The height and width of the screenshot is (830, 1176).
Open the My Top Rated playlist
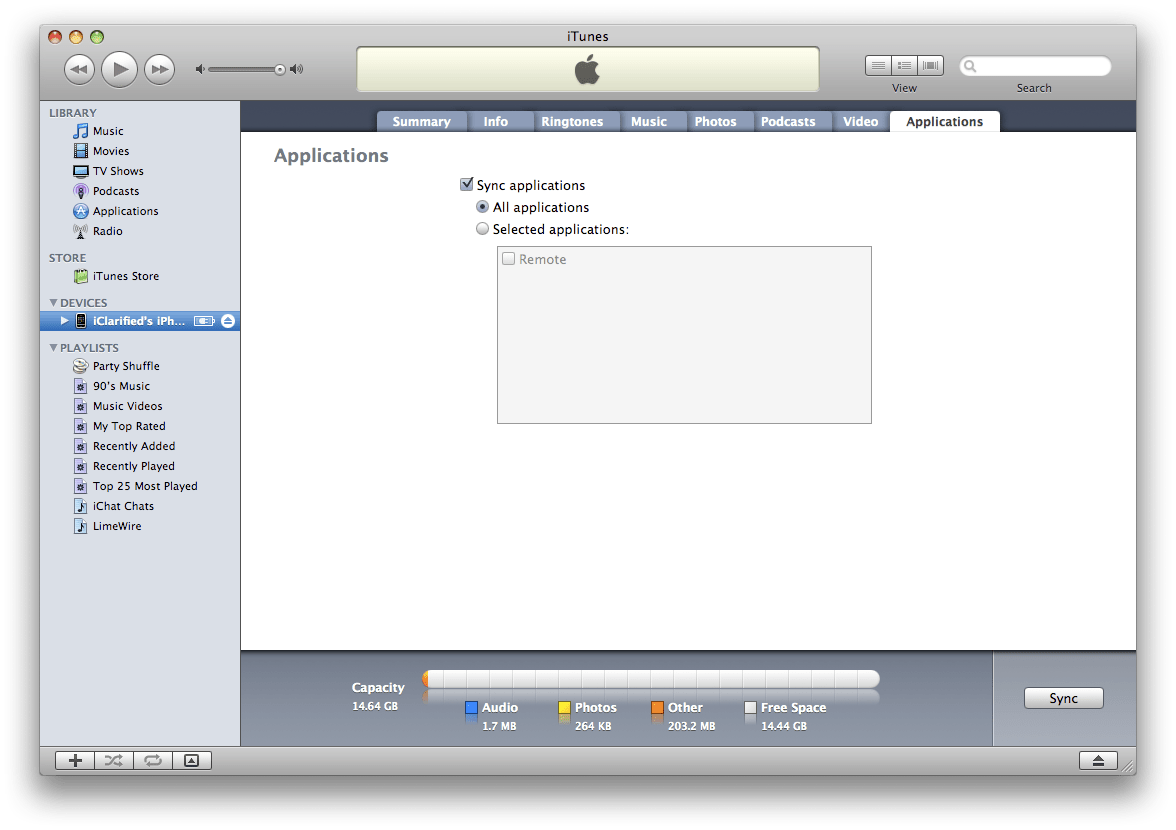click(129, 426)
